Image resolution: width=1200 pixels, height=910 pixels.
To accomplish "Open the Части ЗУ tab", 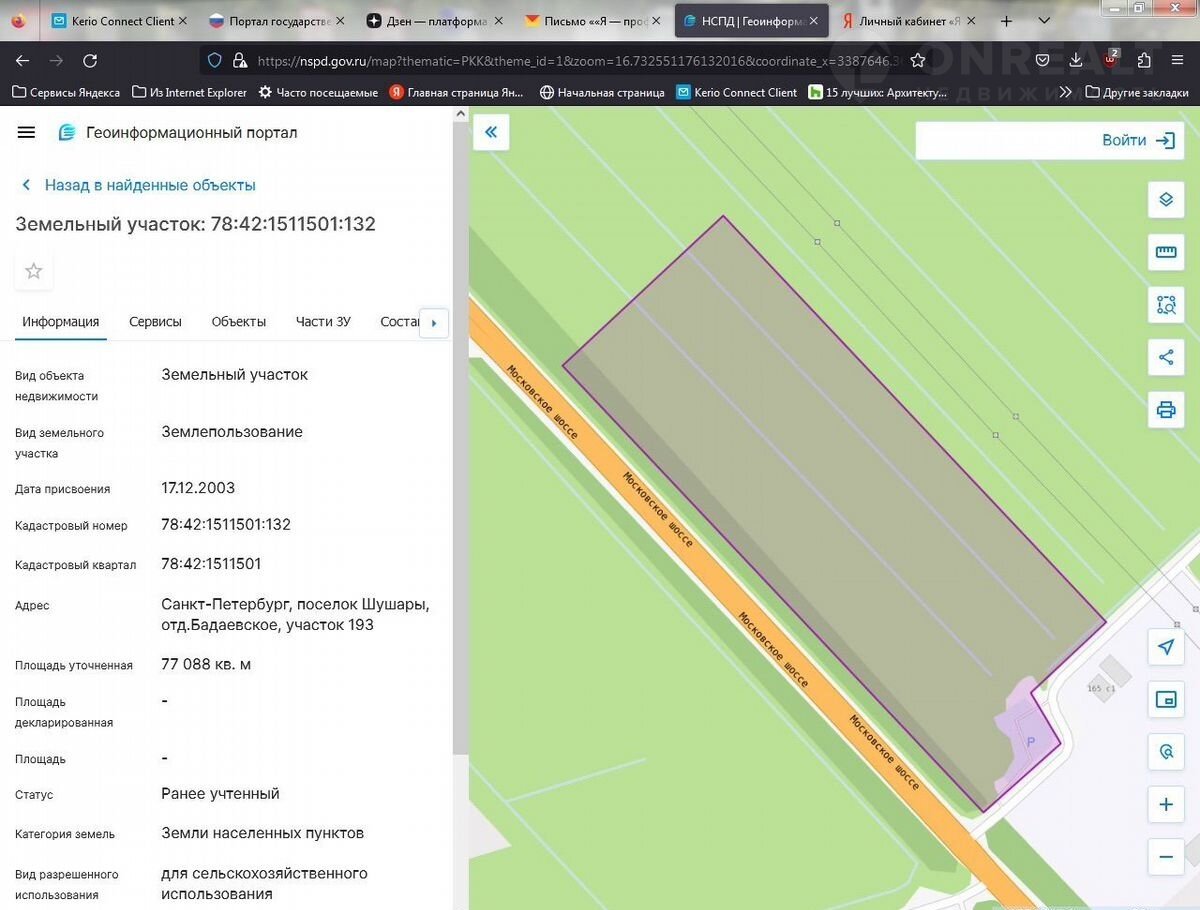I will click(x=323, y=322).
